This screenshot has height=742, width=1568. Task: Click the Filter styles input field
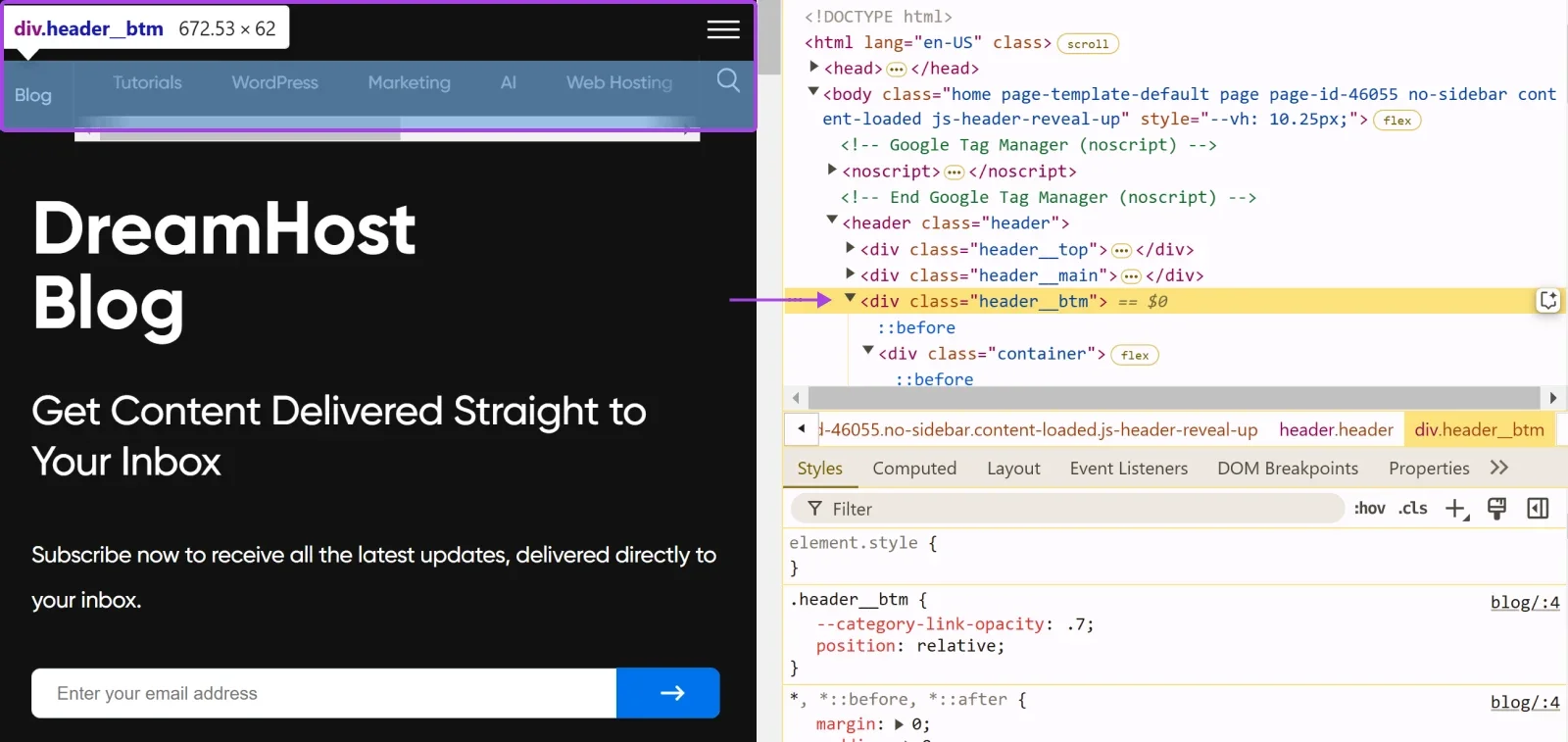pos(1067,509)
